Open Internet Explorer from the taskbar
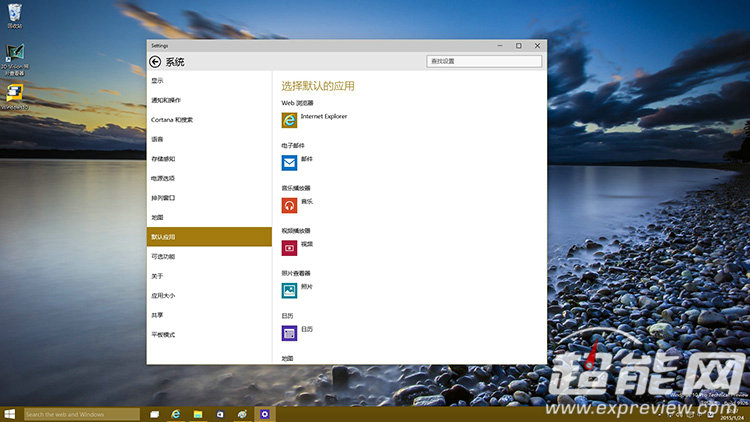 pos(176,413)
